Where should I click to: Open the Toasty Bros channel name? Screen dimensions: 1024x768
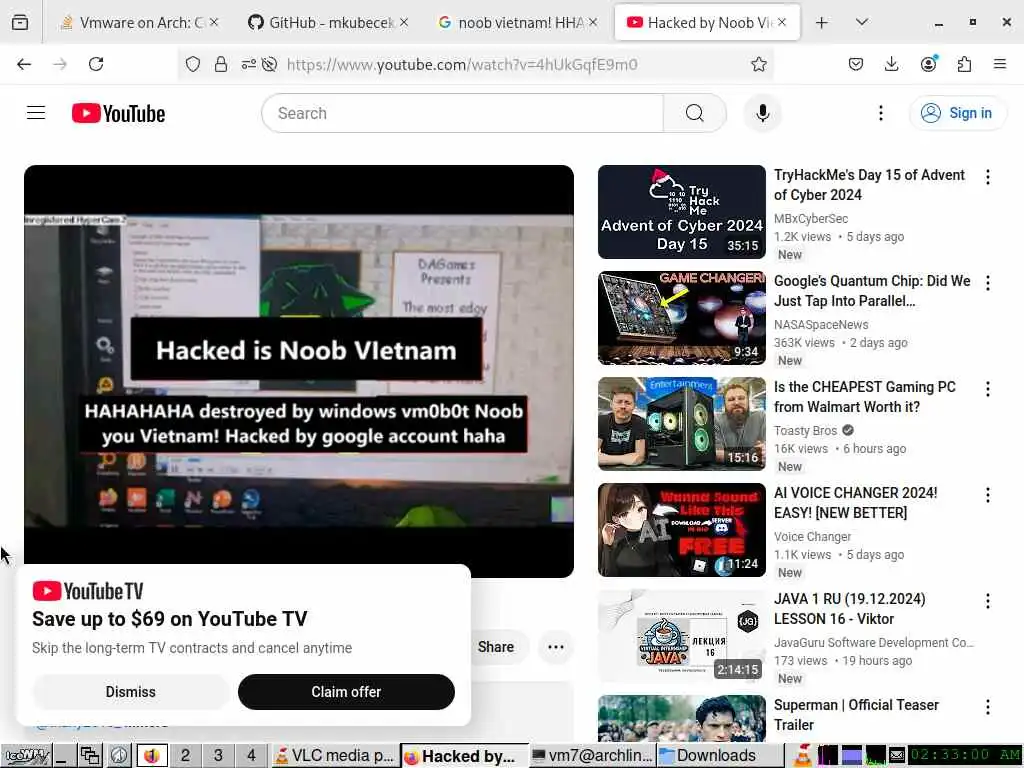(x=805, y=431)
